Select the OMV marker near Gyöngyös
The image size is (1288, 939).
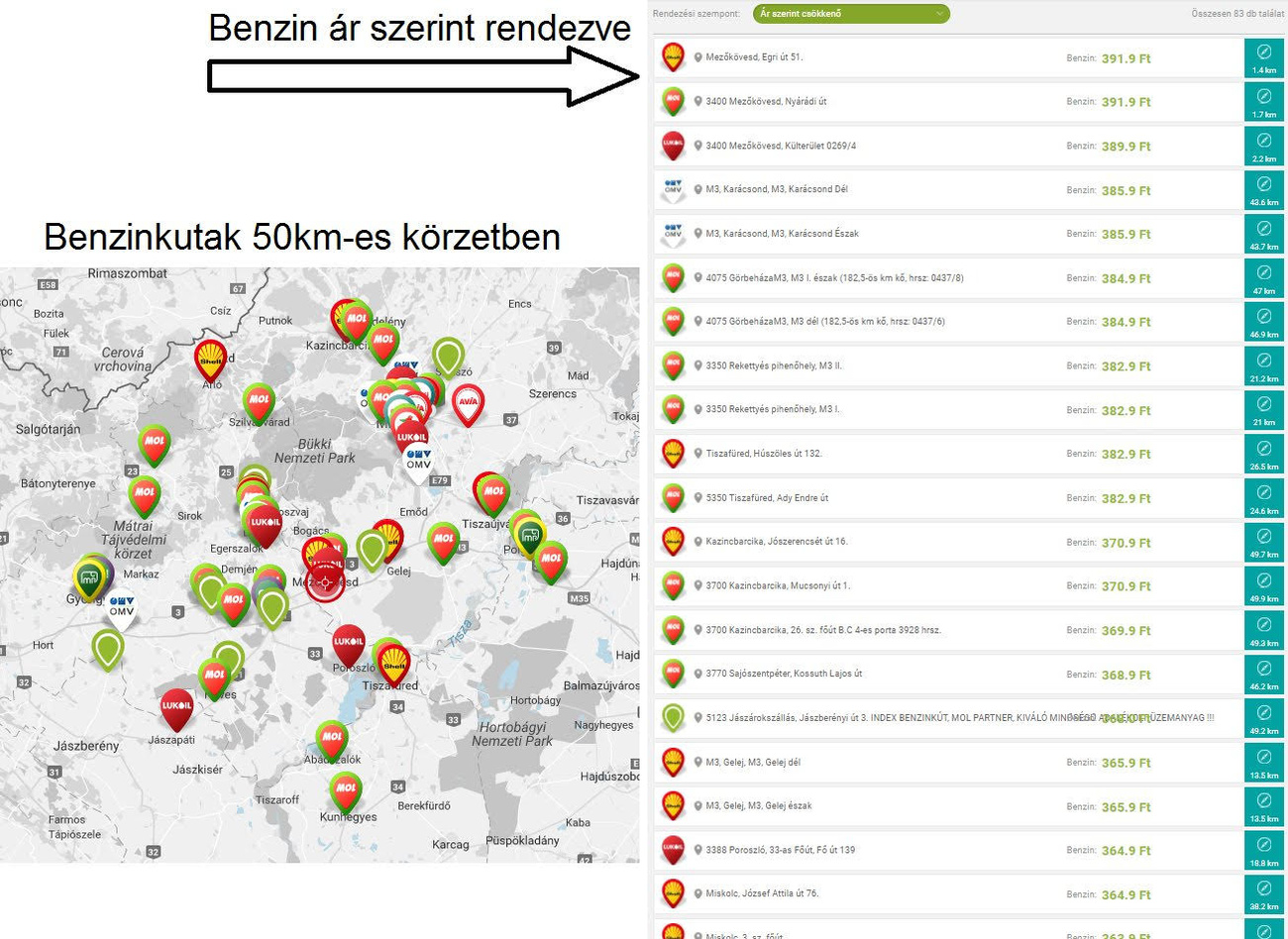[122, 606]
